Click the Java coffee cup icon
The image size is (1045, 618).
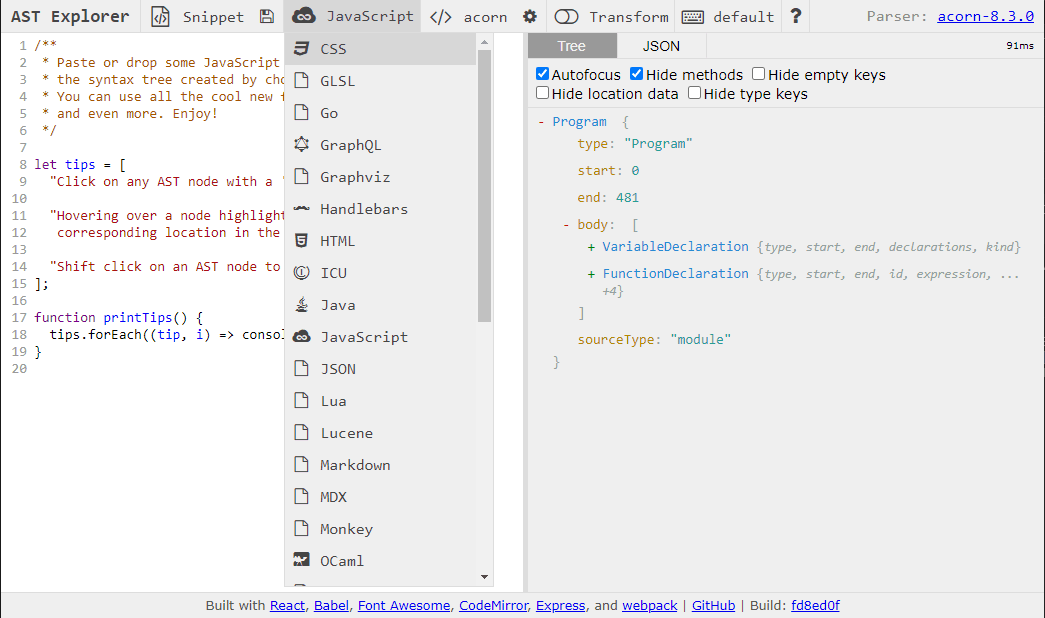[x=302, y=305]
